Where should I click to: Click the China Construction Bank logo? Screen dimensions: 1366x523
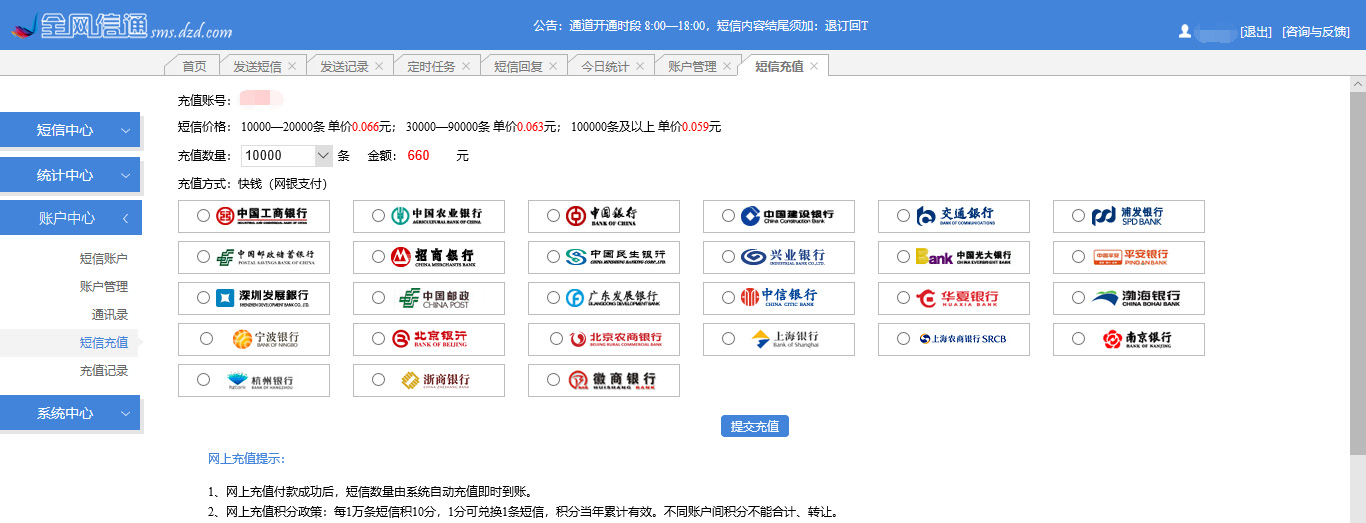(x=787, y=215)
